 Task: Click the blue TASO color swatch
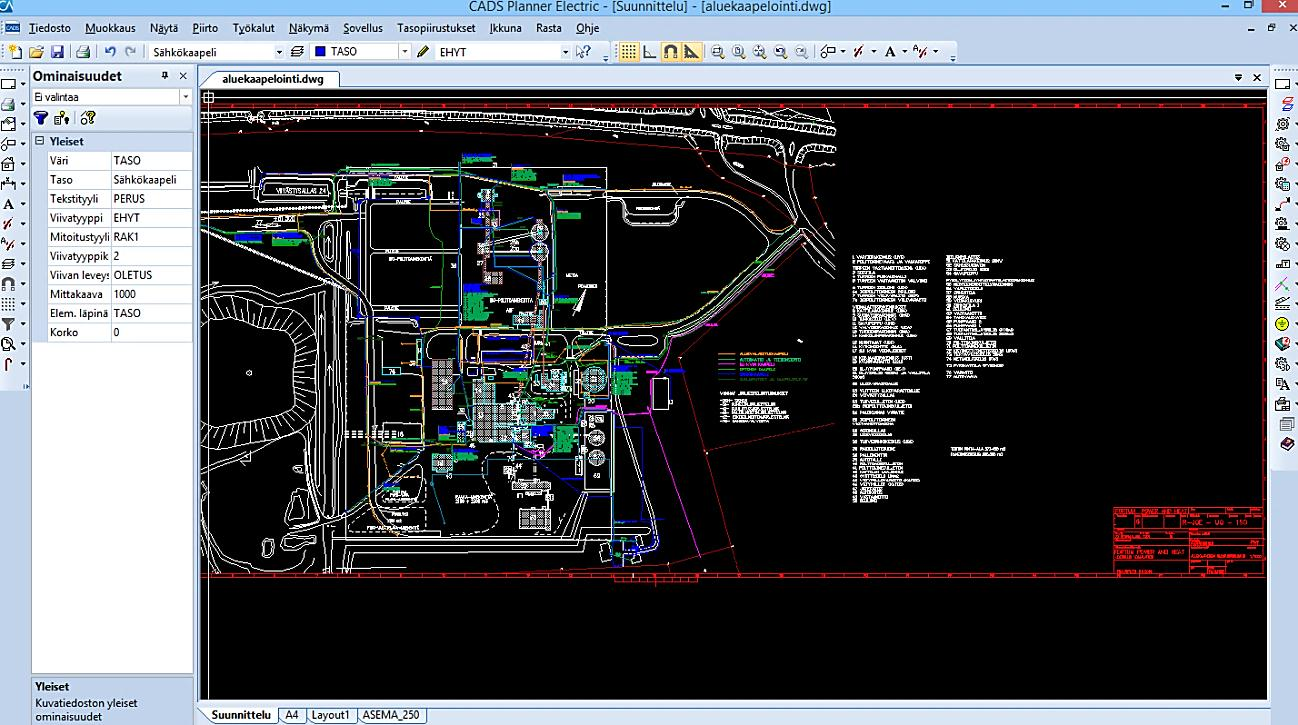(x=321, y=51)
